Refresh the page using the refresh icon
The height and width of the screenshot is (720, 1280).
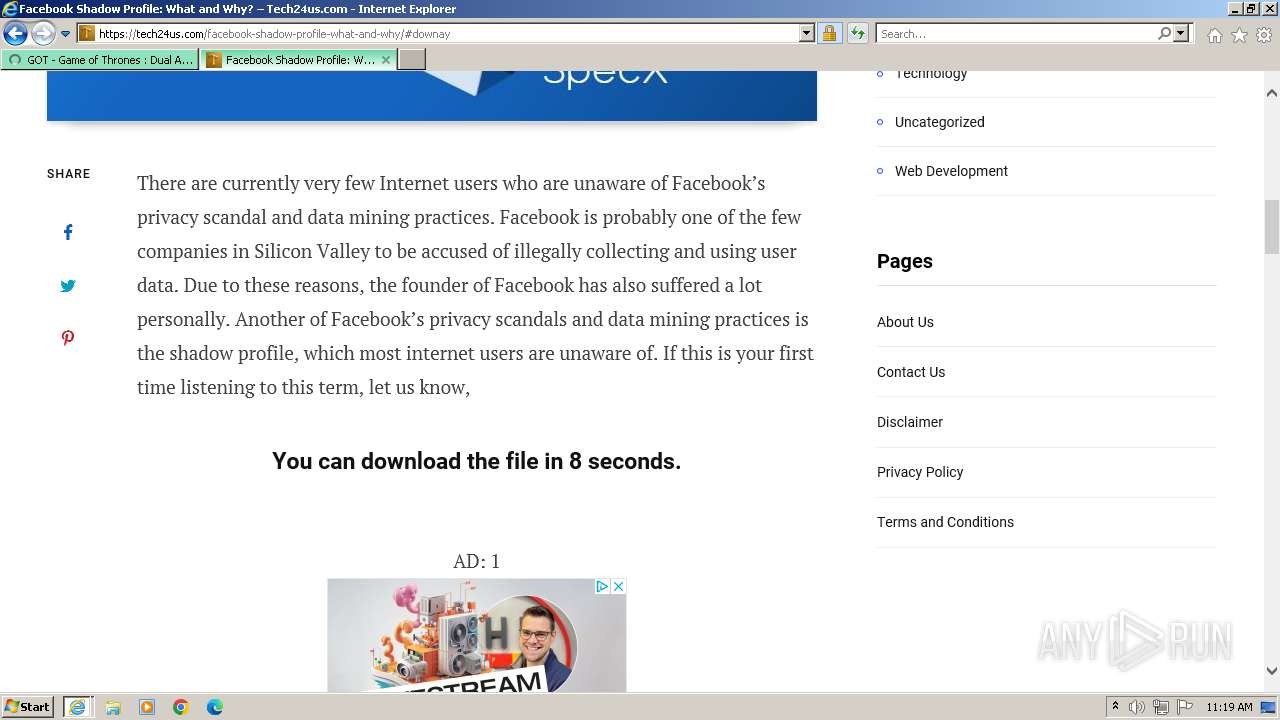857,33
